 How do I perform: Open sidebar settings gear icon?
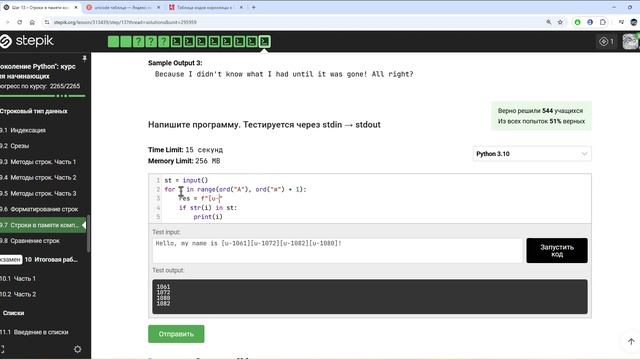(78, 349)
